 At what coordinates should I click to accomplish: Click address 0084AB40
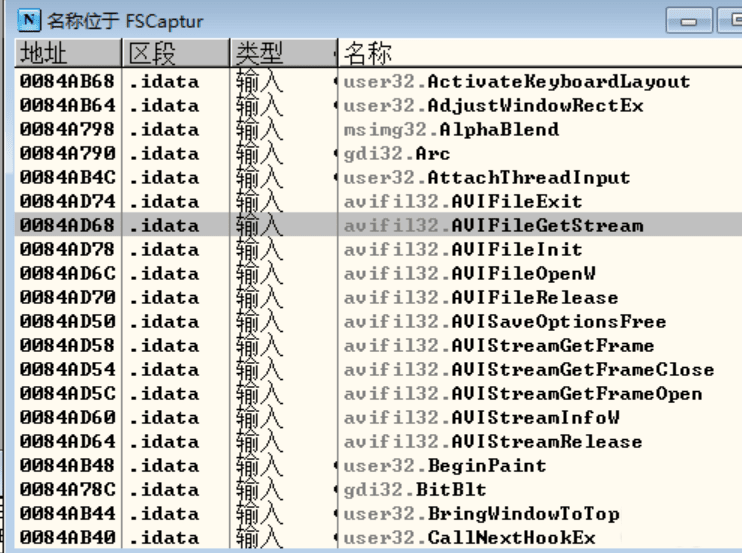tap(67, 538)
